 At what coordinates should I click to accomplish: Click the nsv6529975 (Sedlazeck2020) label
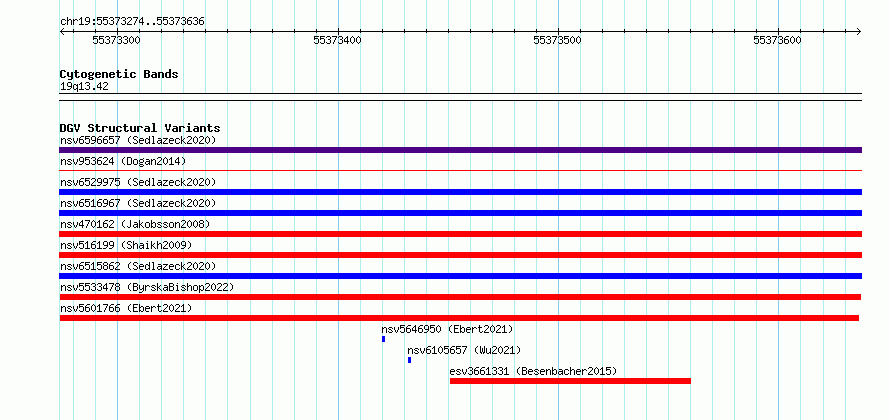coord(138,182)
